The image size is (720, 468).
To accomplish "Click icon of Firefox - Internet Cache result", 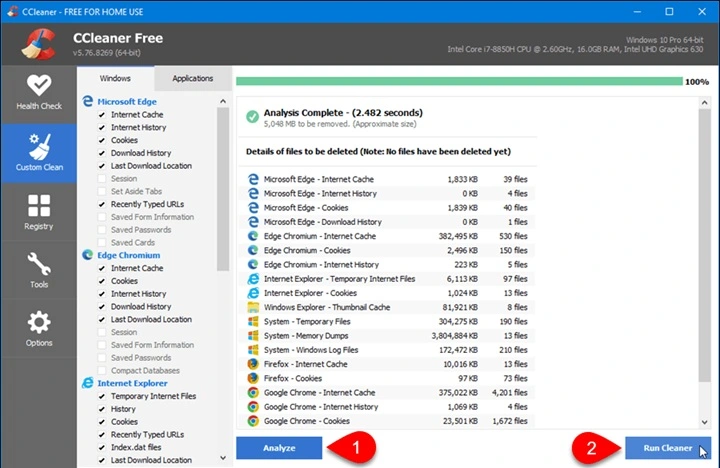I will tap(253, 364).
